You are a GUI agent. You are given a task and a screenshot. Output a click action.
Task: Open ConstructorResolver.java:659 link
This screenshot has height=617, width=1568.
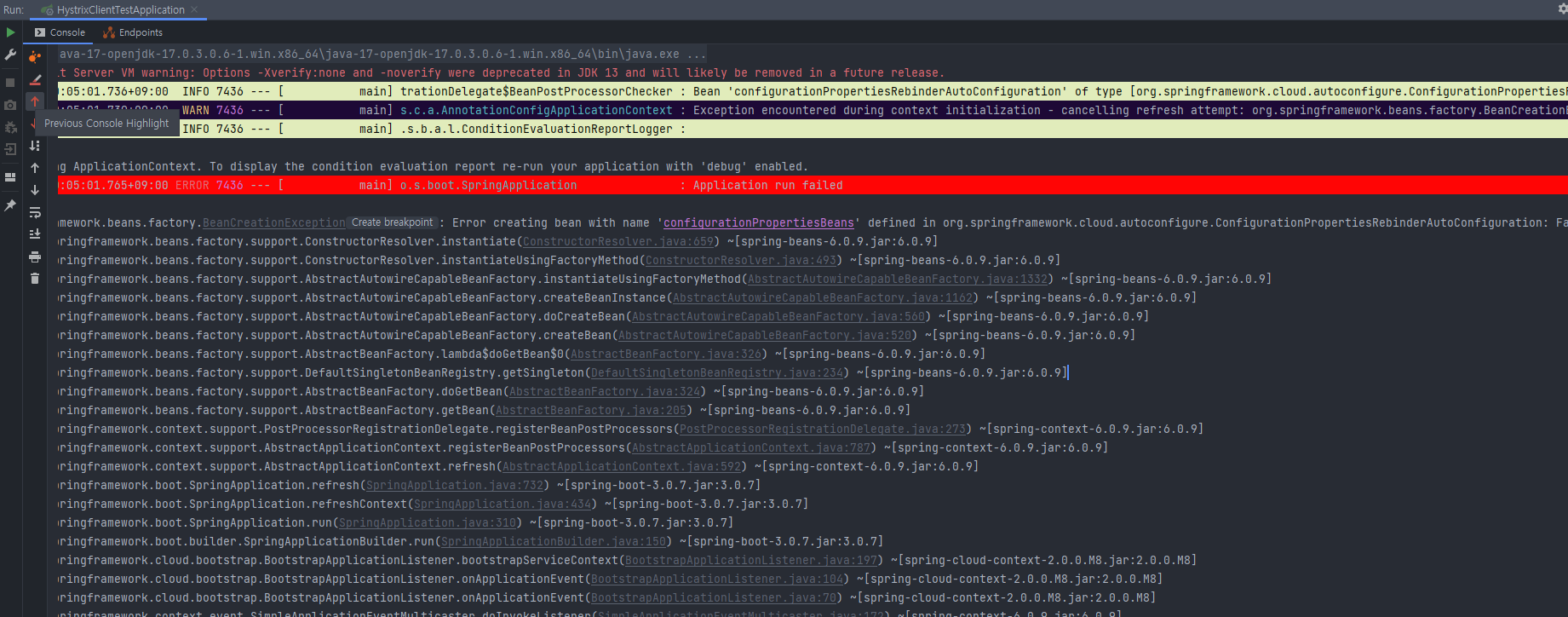pyautogui.click(x=618, y=242)
